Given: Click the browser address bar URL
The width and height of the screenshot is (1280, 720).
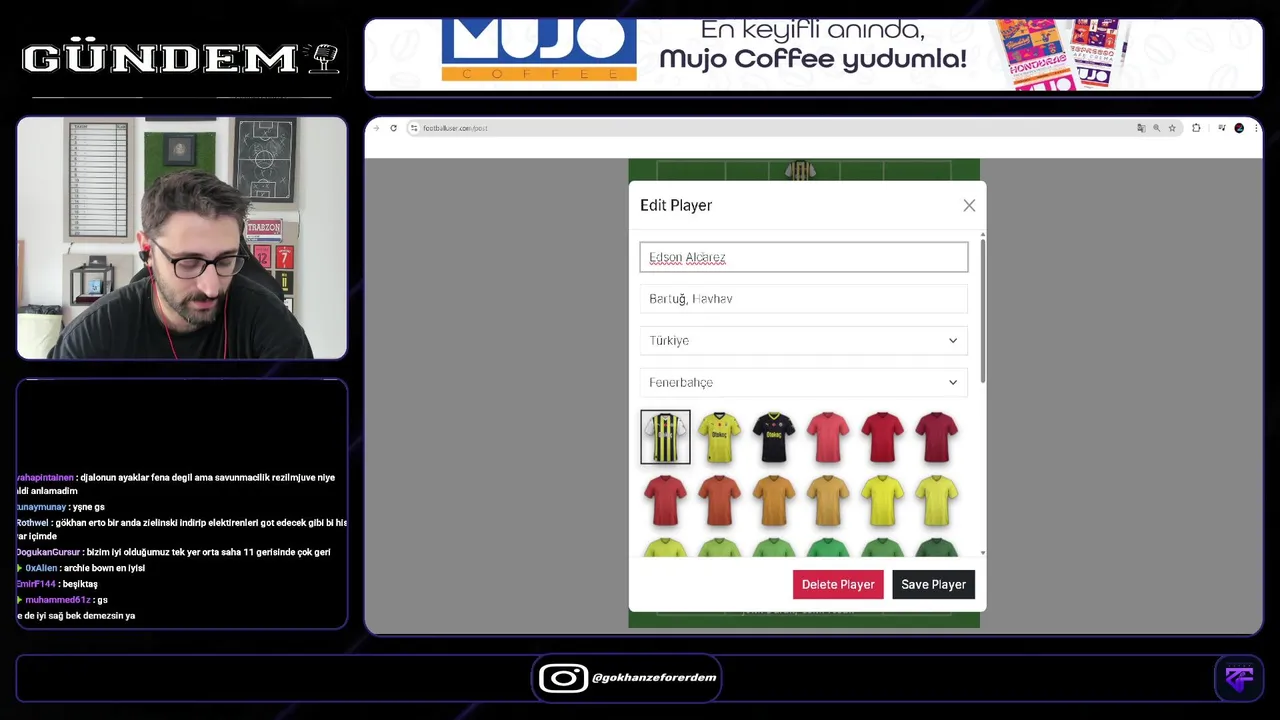Looking at the screenshot, I should point(455,128).
